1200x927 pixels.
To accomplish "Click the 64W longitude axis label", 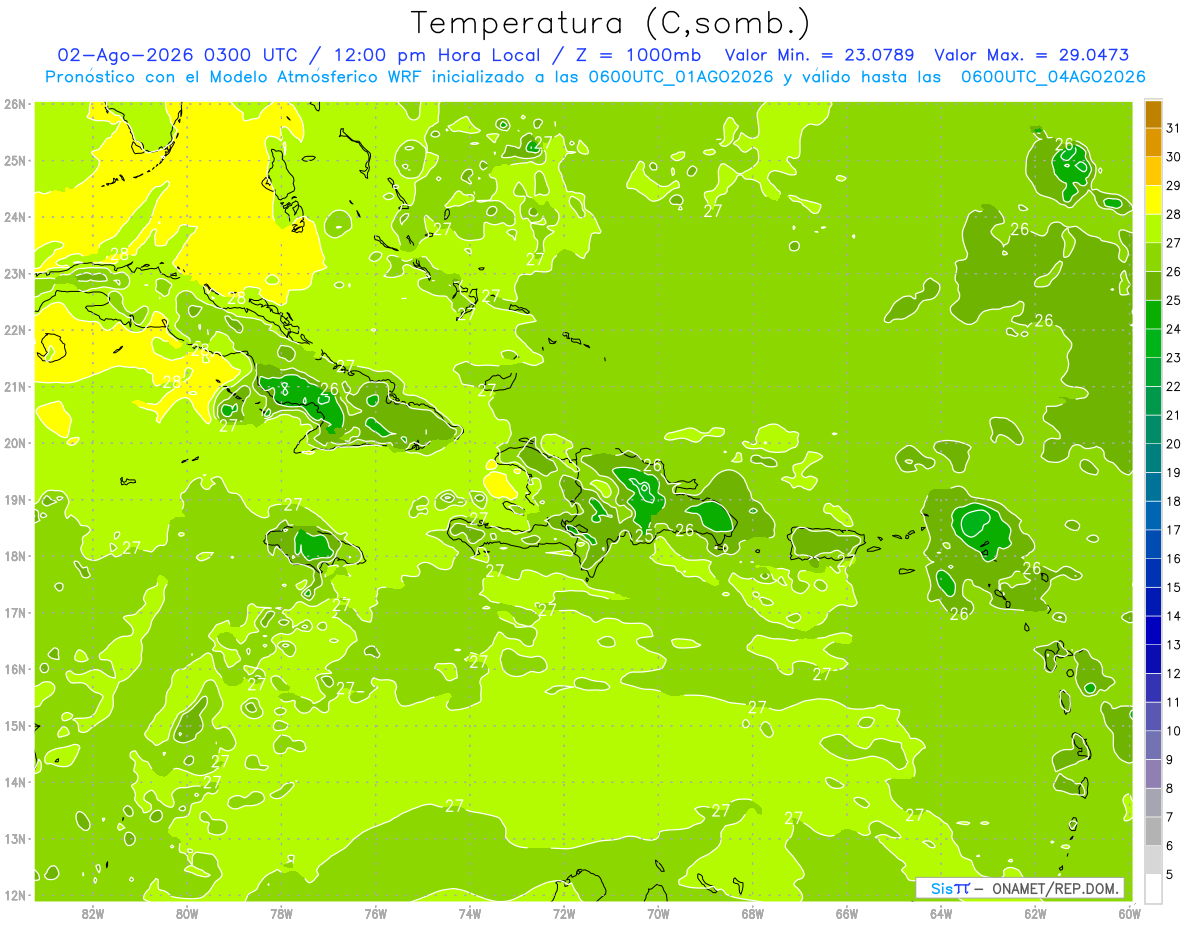I will [x=941, y=914].
